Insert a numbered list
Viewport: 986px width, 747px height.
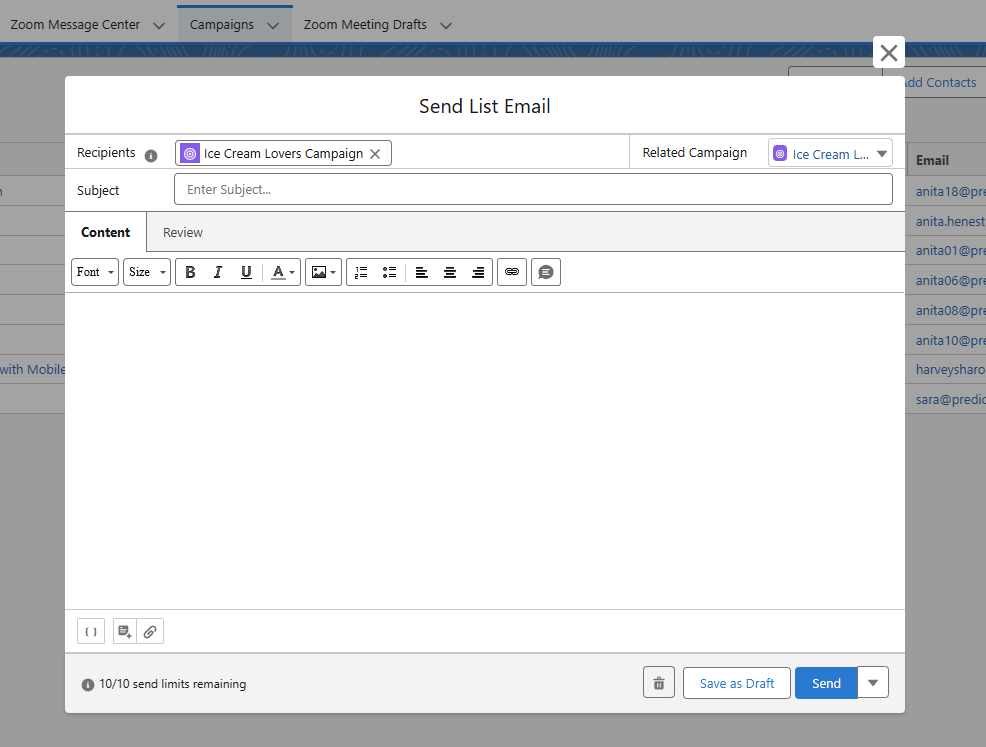coord(361,272)
